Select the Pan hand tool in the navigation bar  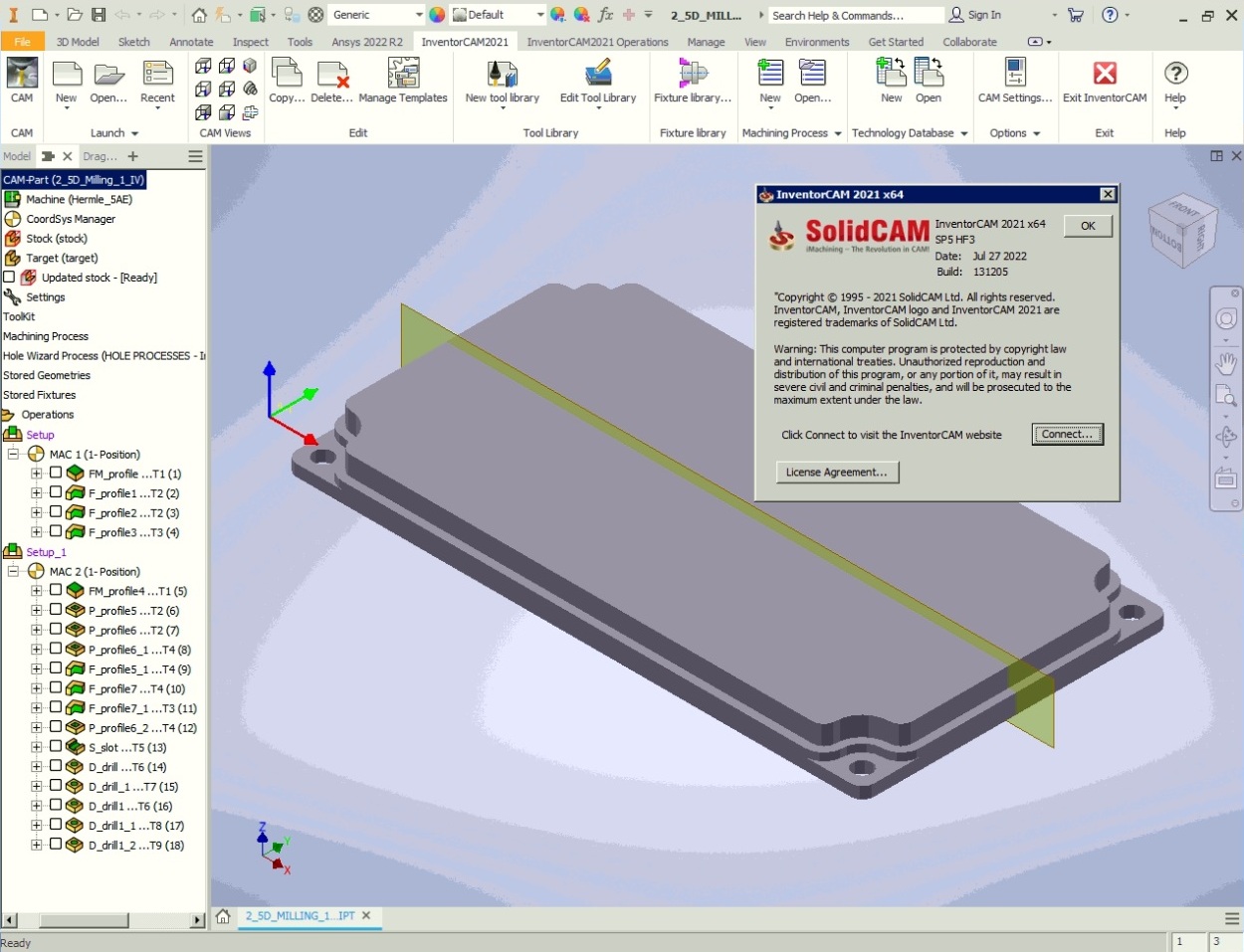(x=1226, y=363)
